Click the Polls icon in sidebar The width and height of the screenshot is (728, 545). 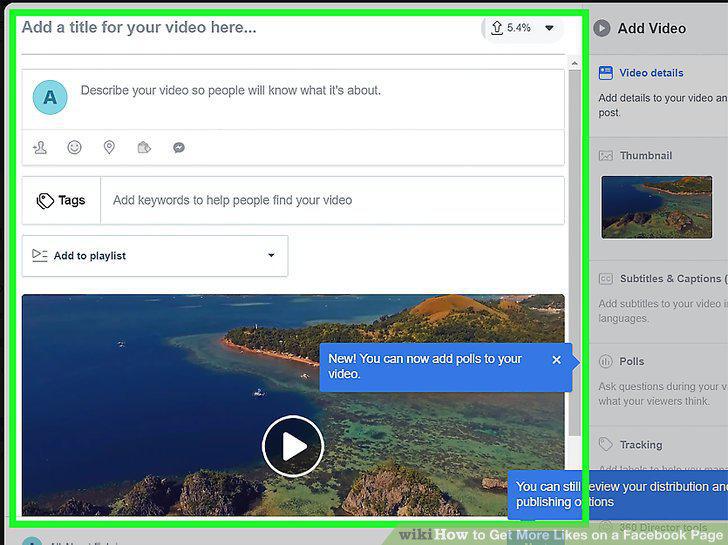pyautogui.click(x=605, y=361)
